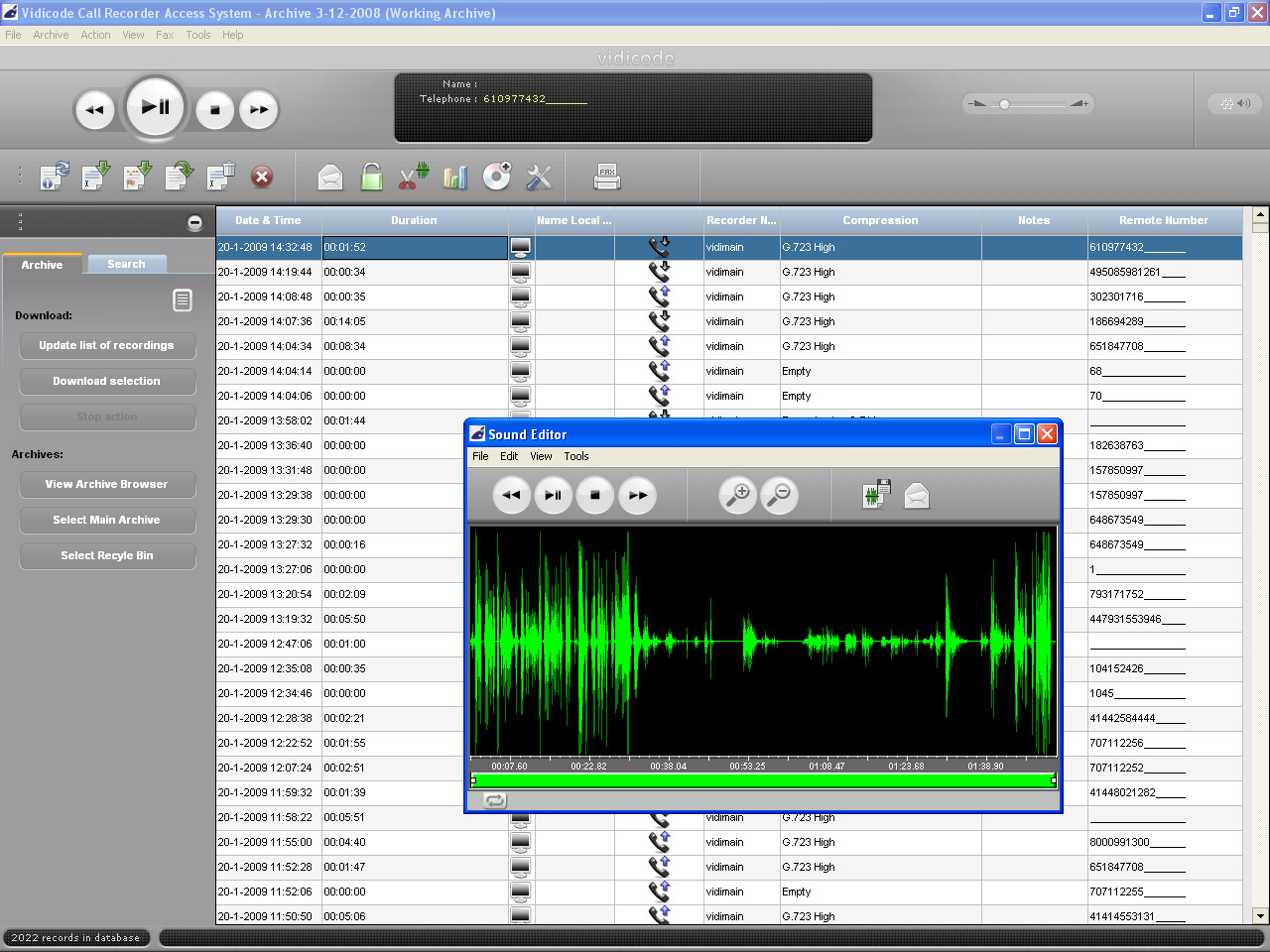Sort by Date & Time column header
The image size is (1270, 952).
click(x=268, y=220)
